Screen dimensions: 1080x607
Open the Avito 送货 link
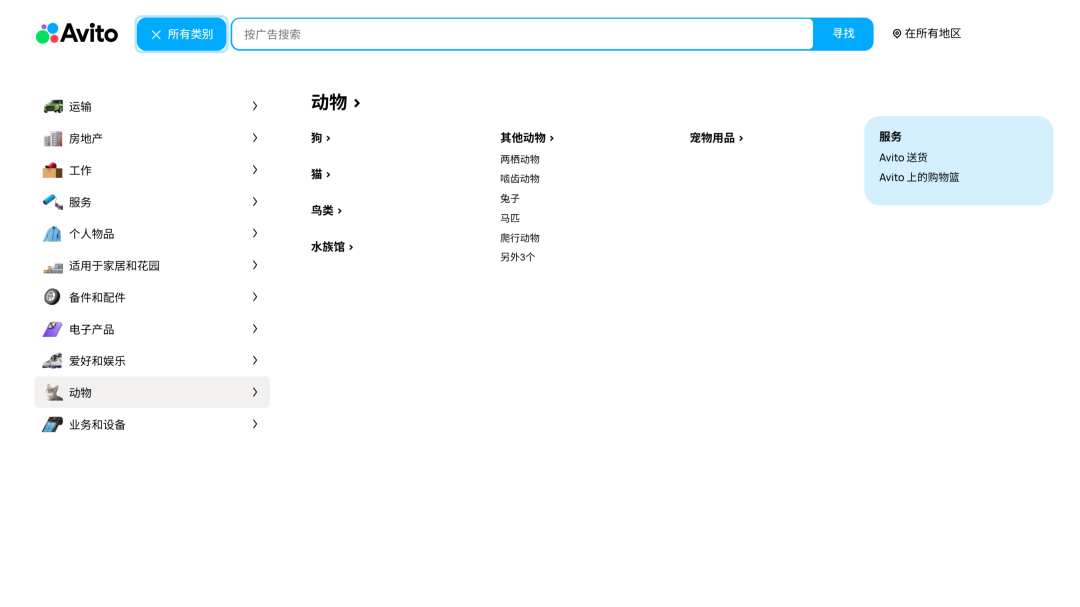(905, 157)
